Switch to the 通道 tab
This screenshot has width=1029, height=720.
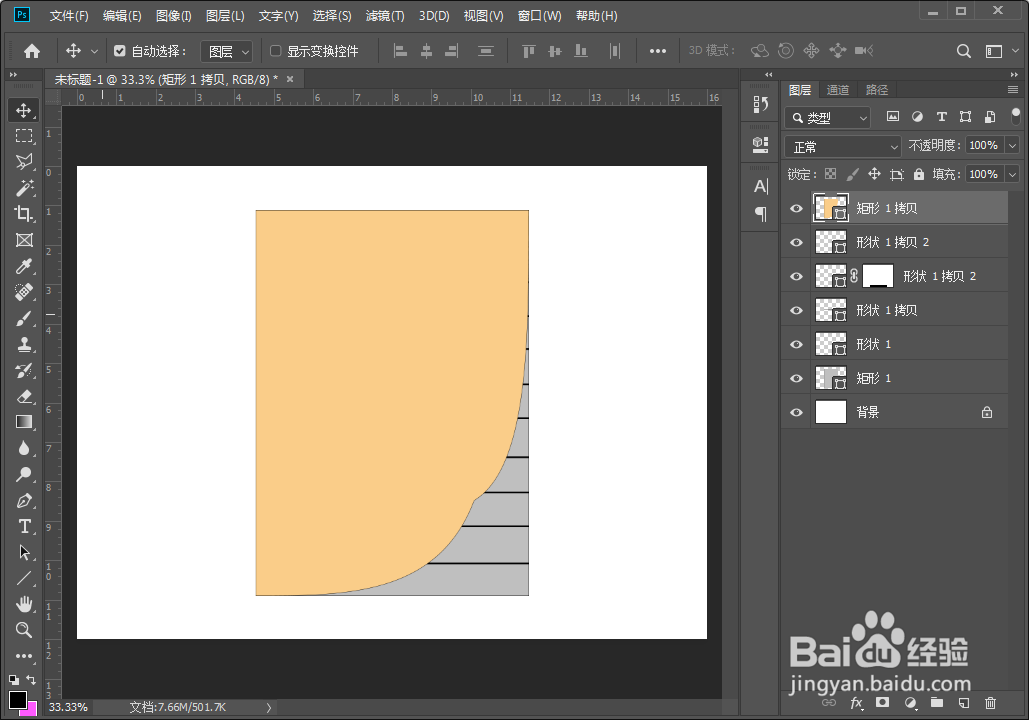click(837, 90)
